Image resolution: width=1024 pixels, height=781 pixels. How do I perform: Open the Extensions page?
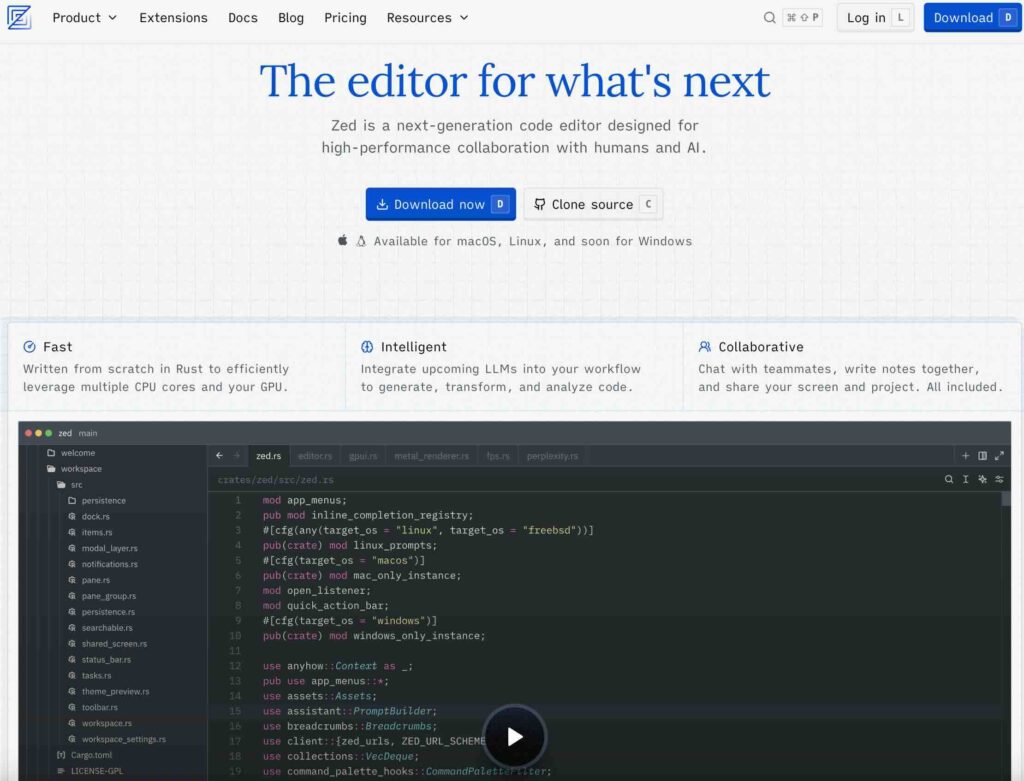point(173,18)
